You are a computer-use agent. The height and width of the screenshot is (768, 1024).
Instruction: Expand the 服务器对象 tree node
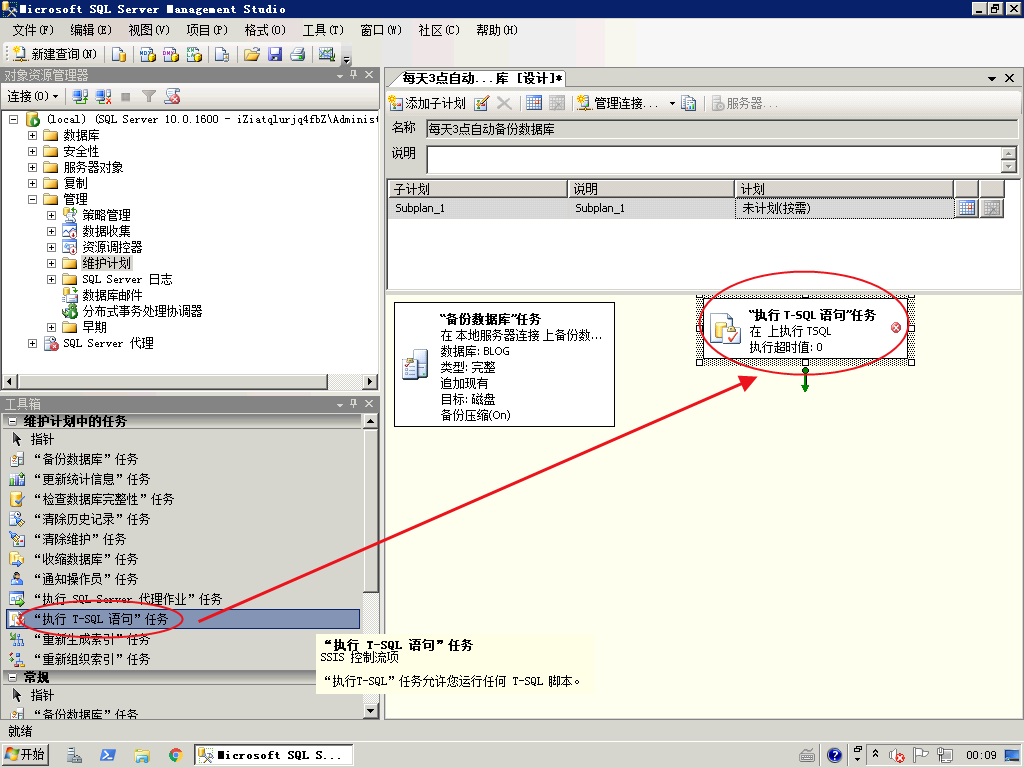point(32,167)
